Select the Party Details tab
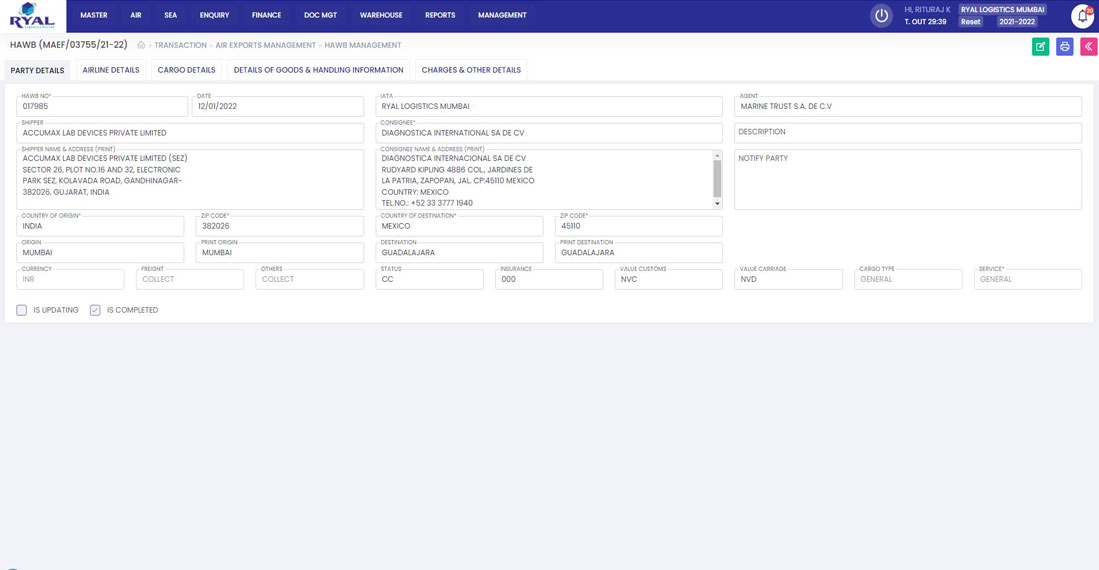The image size is (1099, 570). click(37, 70)
